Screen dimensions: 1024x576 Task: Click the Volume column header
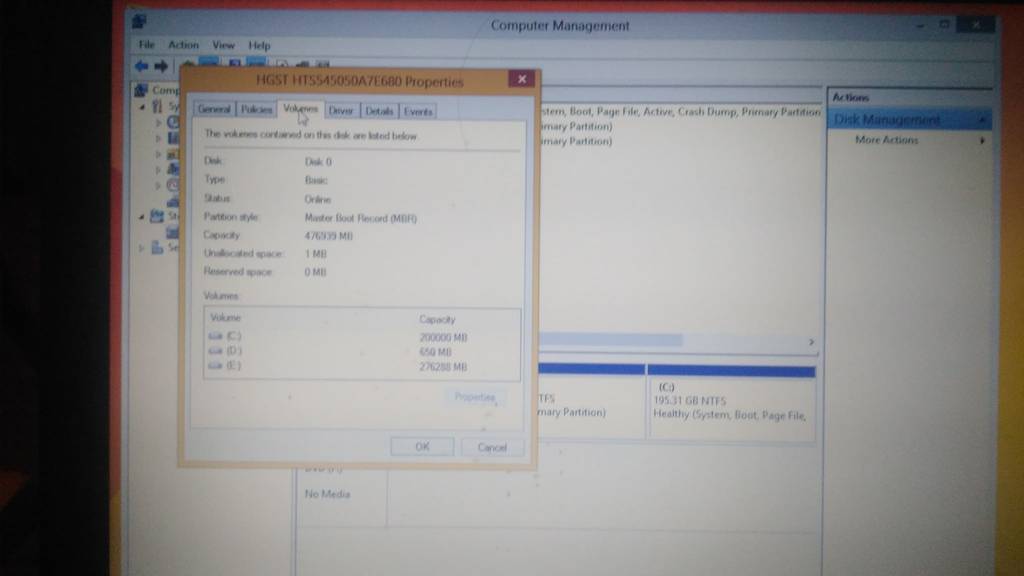tap(226, 318)
